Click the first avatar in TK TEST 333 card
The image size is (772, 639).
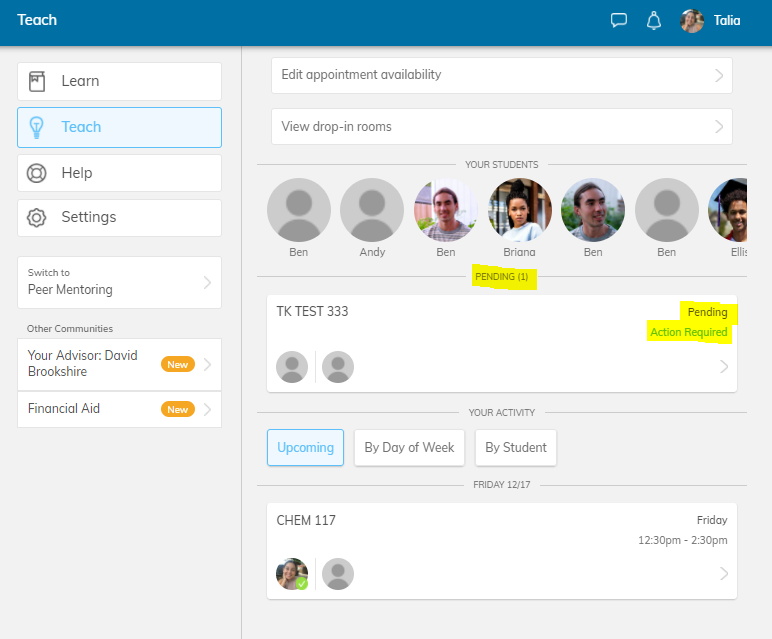(x=292, y=367)
